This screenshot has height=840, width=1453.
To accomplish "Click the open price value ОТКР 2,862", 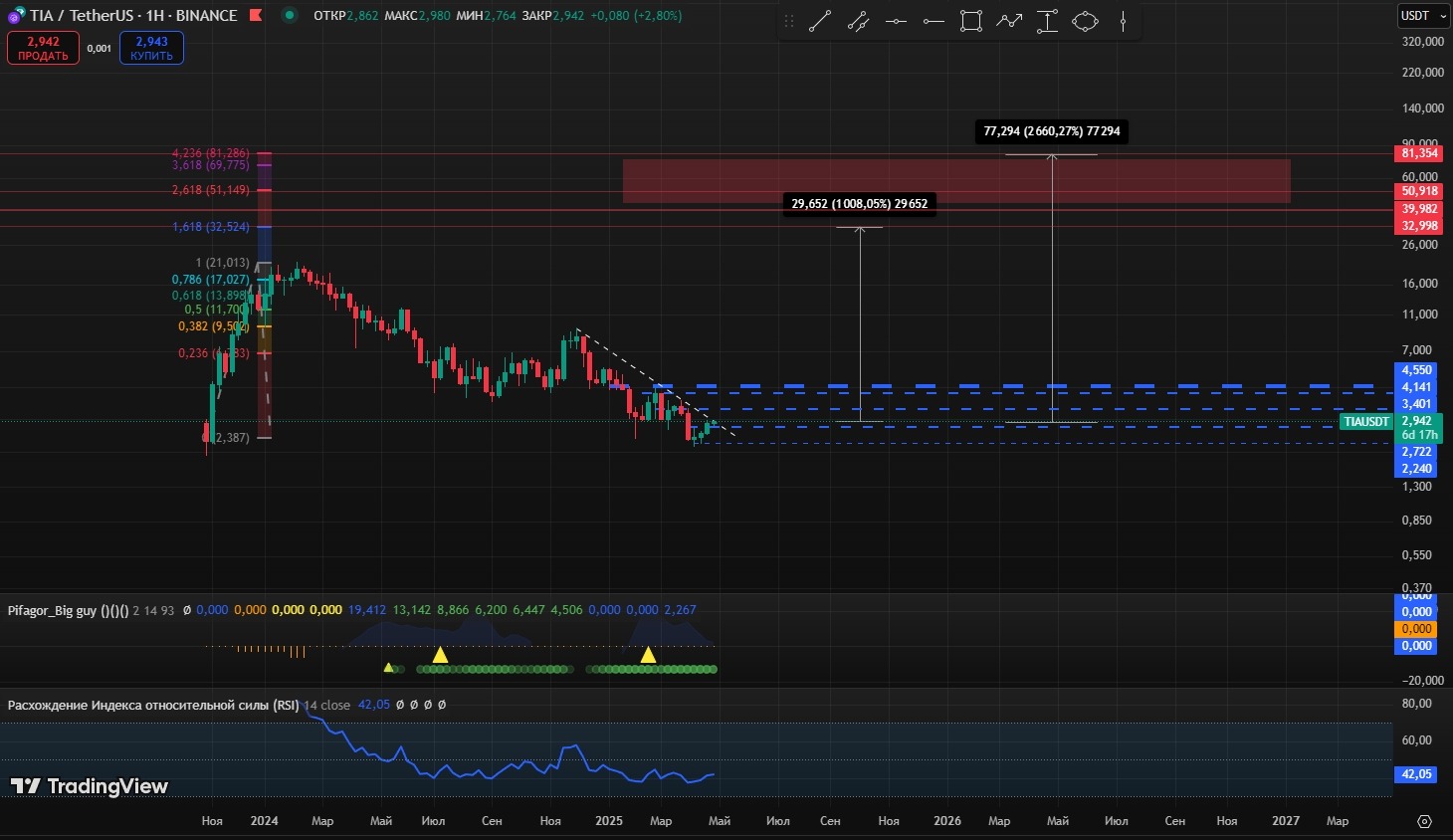I will pyautogui.click(x=346, y=16).
